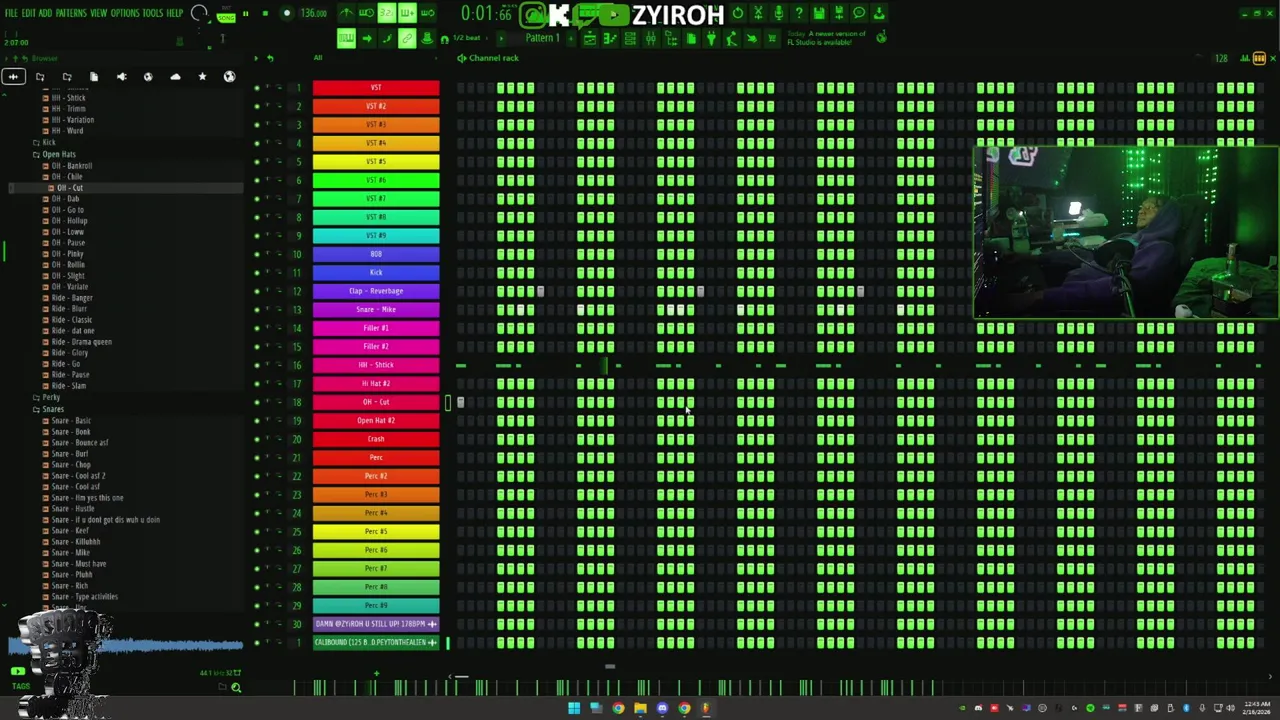
Task: Click the pause playback button
Action: click(246, 14)
